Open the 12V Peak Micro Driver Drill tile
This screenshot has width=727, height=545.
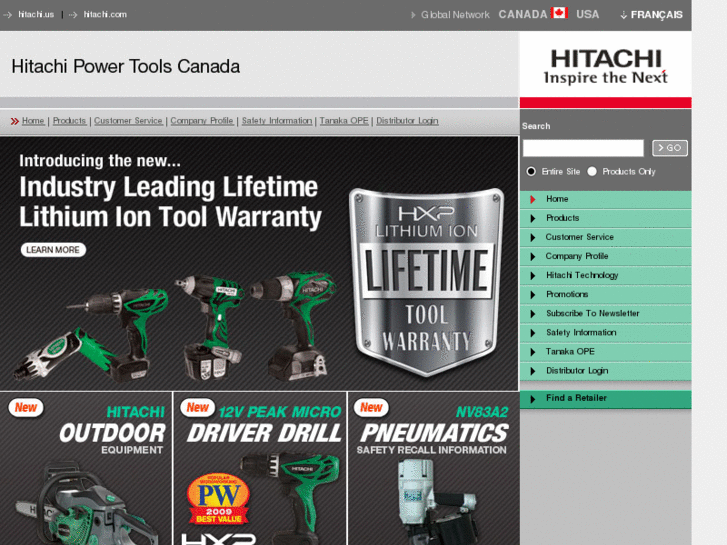coord(260,468)
